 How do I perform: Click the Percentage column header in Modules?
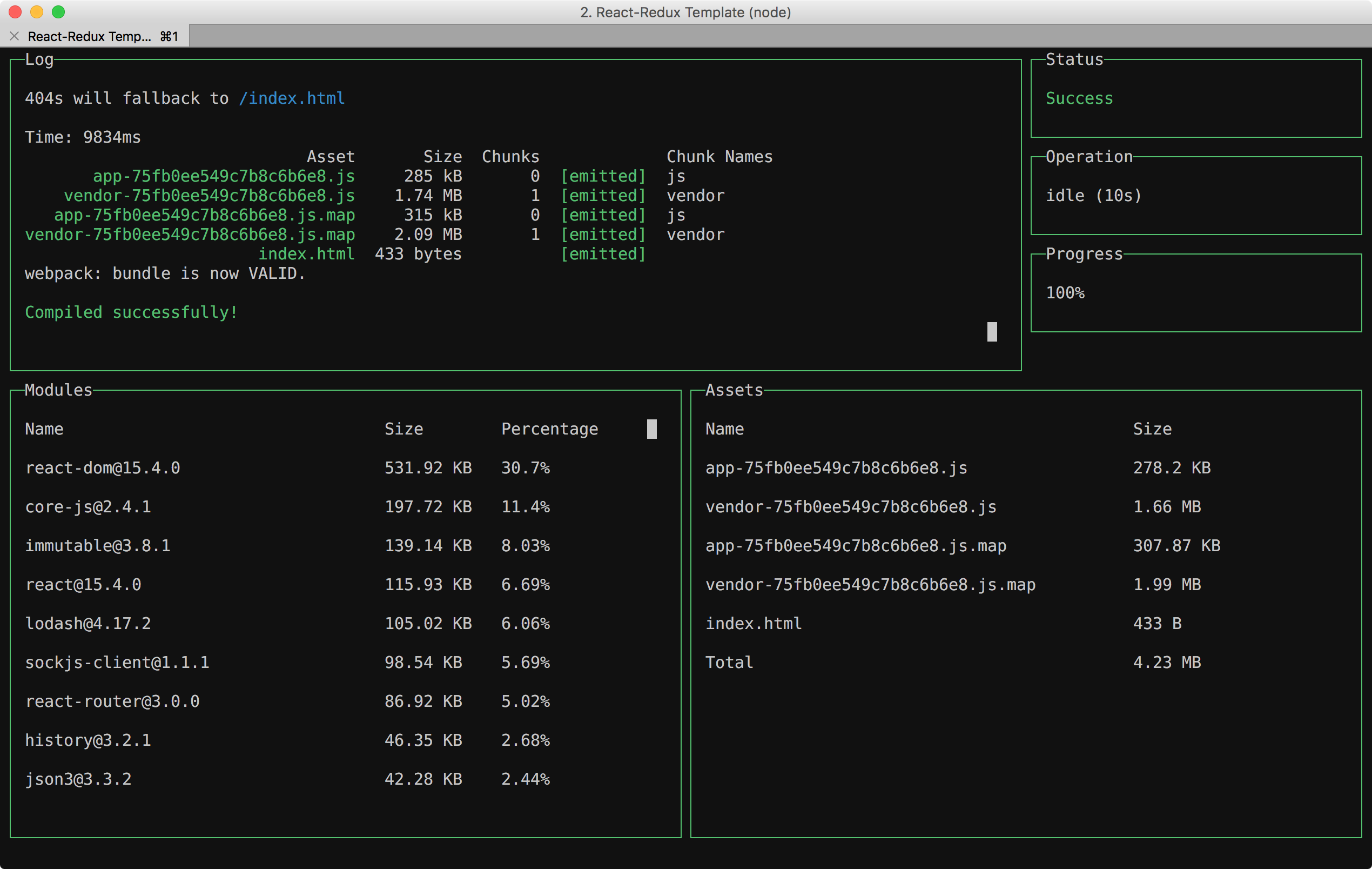point(549,429)
